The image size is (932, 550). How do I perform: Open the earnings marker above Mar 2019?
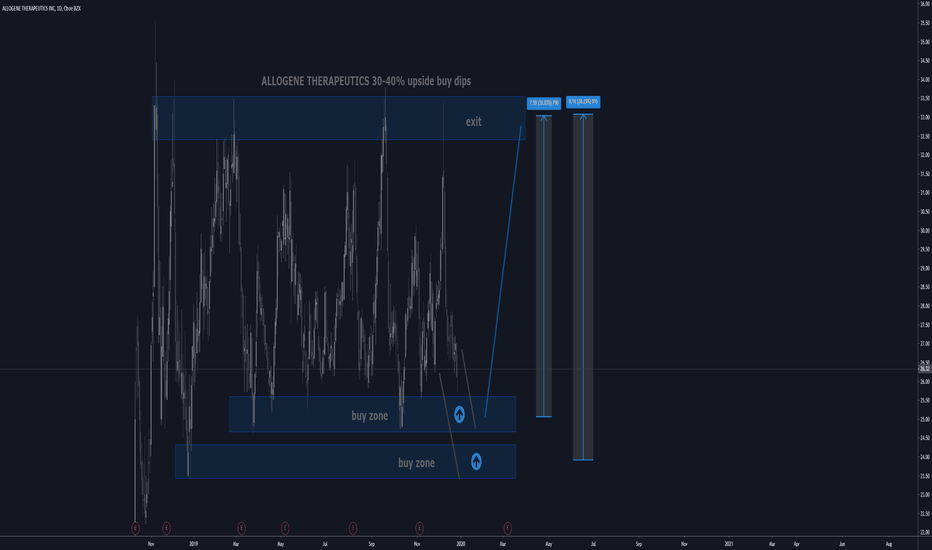(241, 527)
